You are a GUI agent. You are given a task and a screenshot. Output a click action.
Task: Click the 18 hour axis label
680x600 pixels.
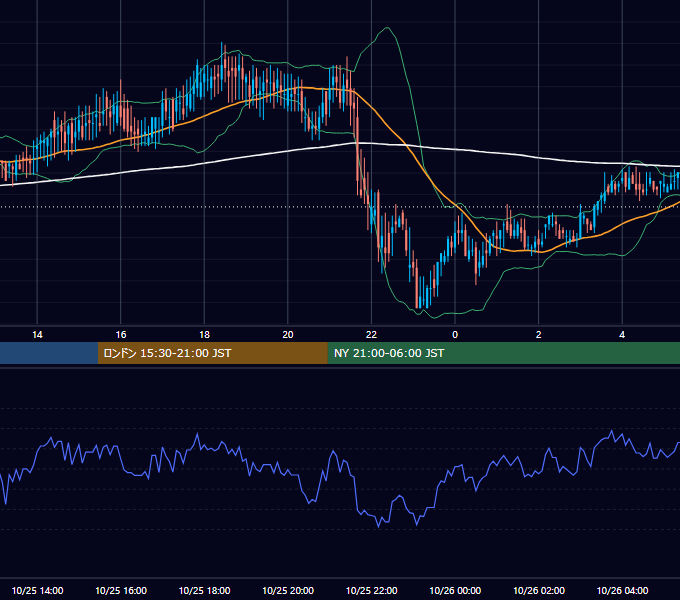point(204,335)
